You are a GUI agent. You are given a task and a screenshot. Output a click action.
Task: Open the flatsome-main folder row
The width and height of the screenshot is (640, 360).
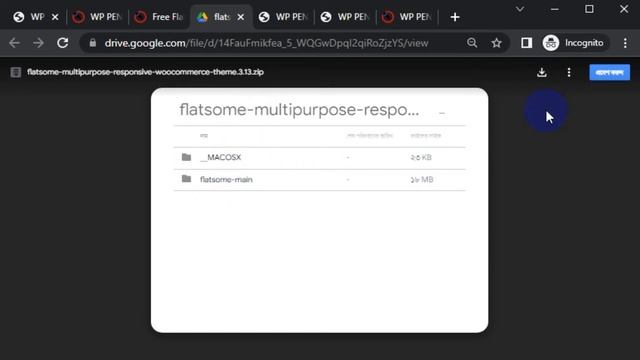320,180
